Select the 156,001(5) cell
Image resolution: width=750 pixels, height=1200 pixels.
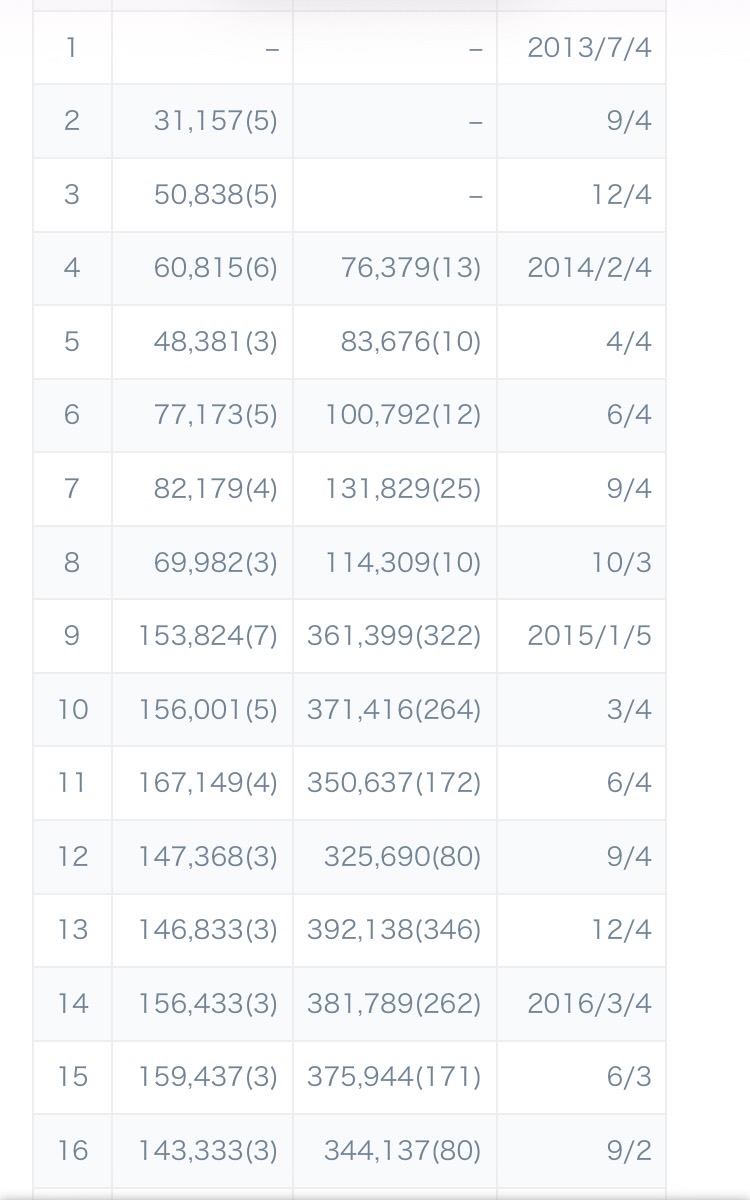click(x=207, y=709)
